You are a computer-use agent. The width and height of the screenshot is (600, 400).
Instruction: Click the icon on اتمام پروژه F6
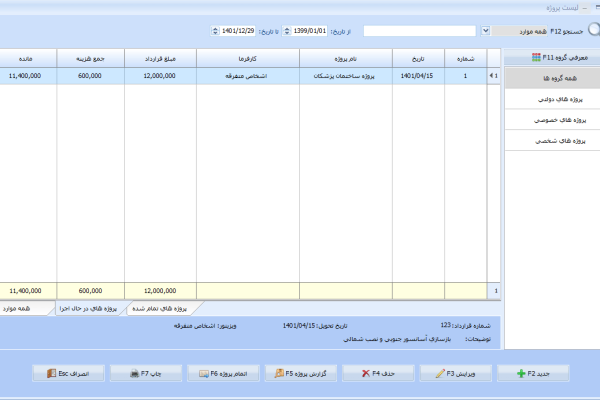point(204,374)
